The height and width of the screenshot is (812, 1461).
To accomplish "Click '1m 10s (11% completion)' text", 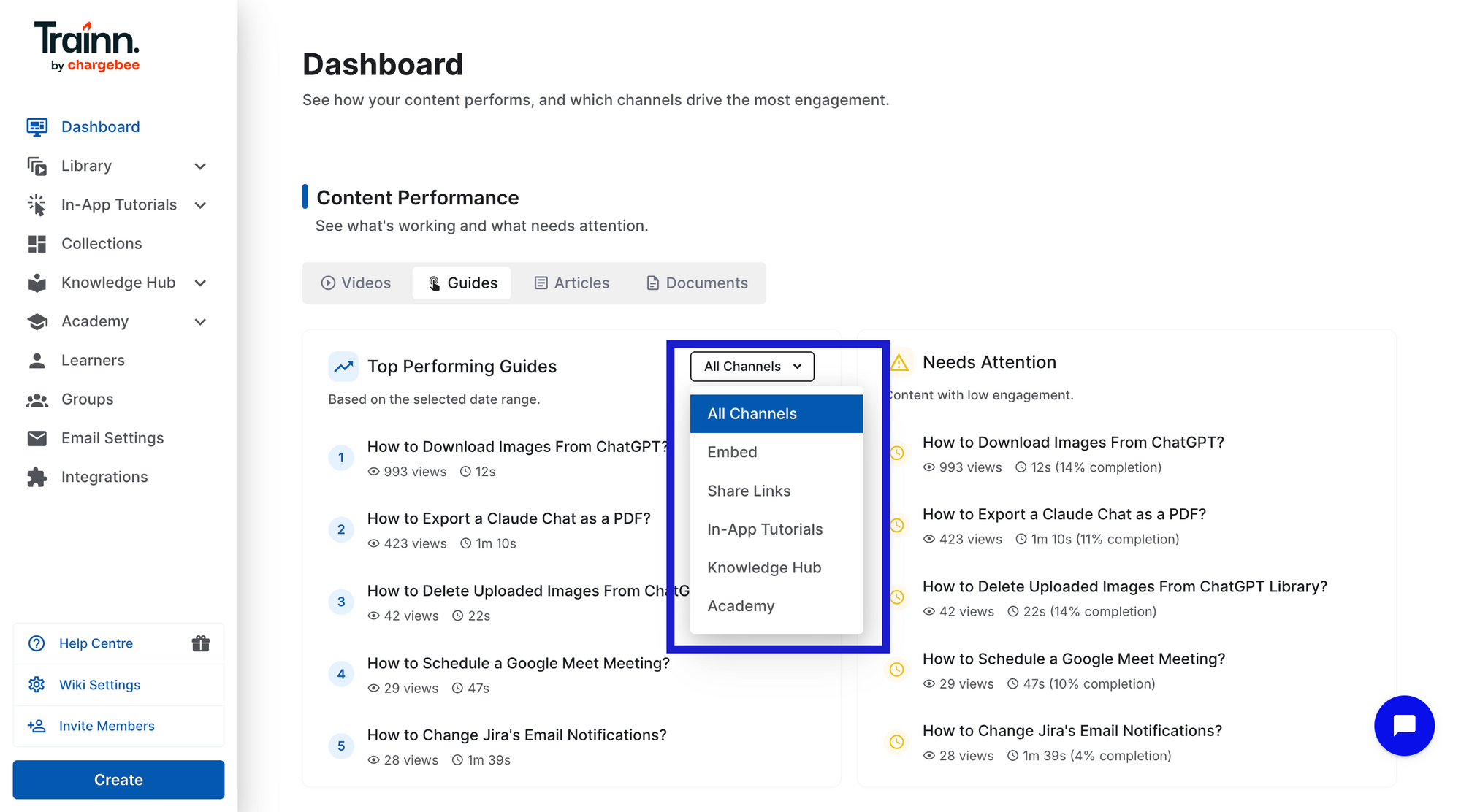I will 1105,540.
